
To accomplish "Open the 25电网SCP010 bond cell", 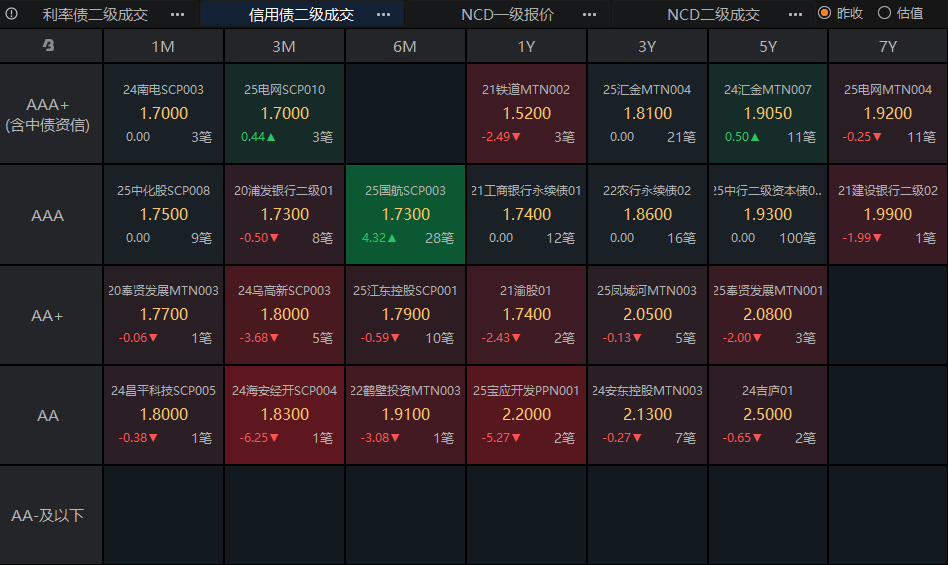I will pos(284,114).
